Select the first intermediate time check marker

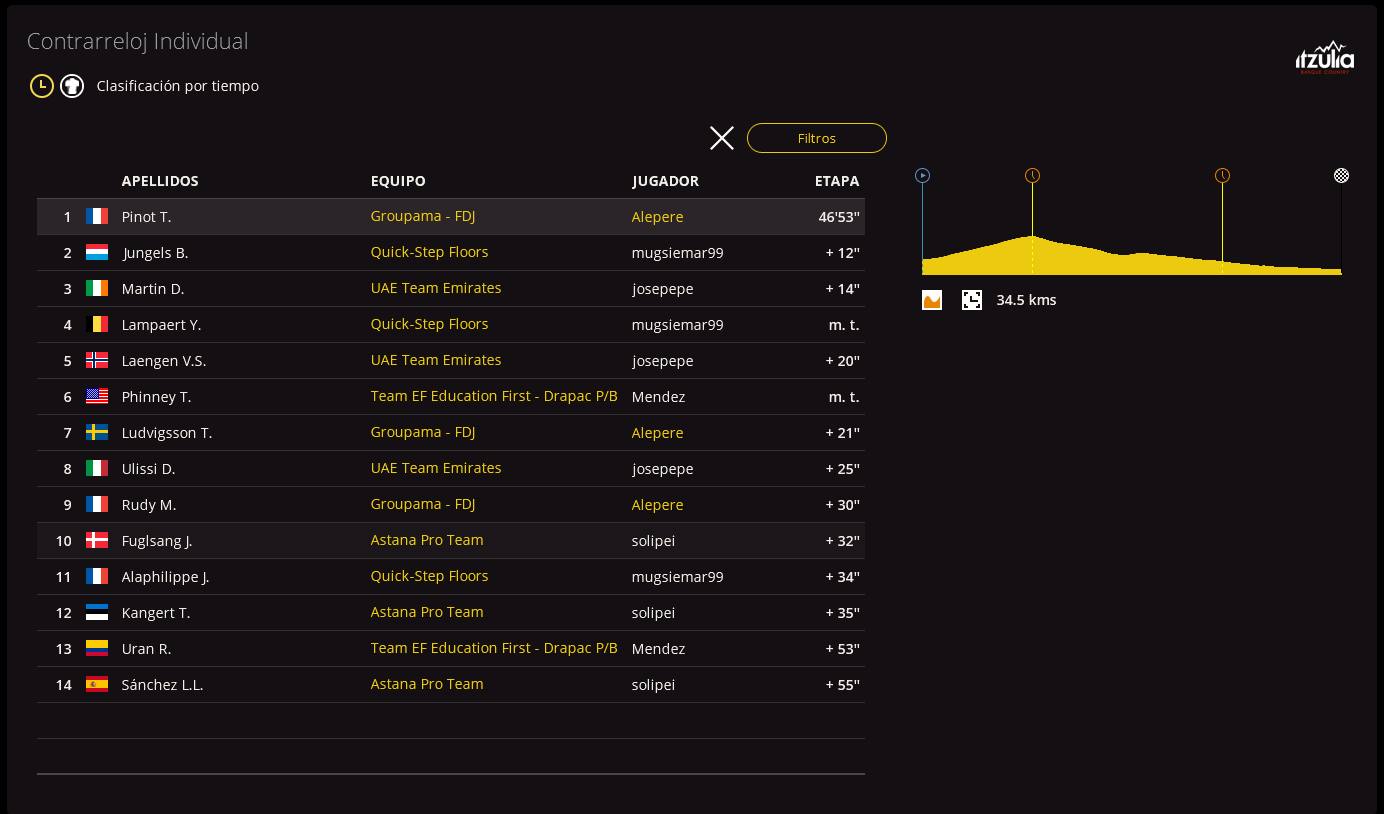pos(1032,176)
